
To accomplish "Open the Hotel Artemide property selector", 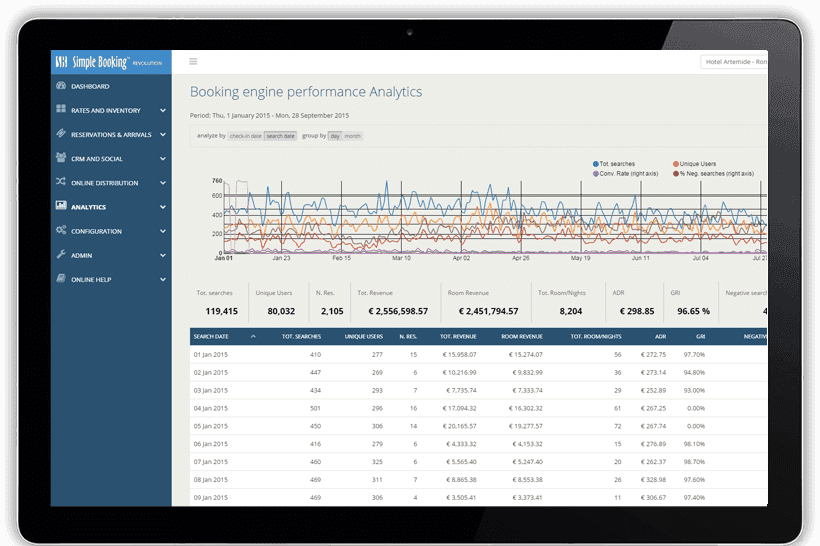I will tap(734, 62).
